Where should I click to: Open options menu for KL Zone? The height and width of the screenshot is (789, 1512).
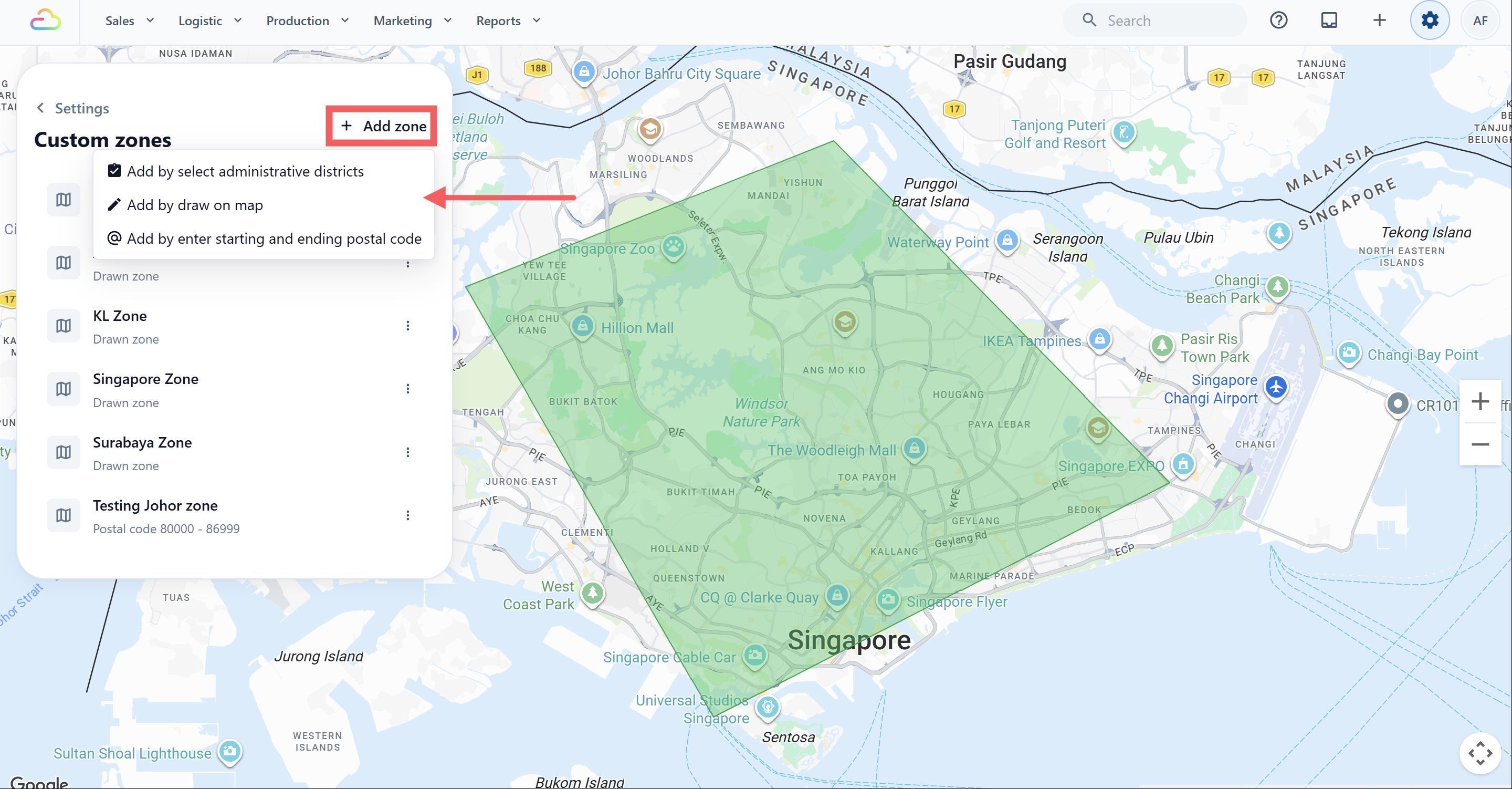pos(407,326)
